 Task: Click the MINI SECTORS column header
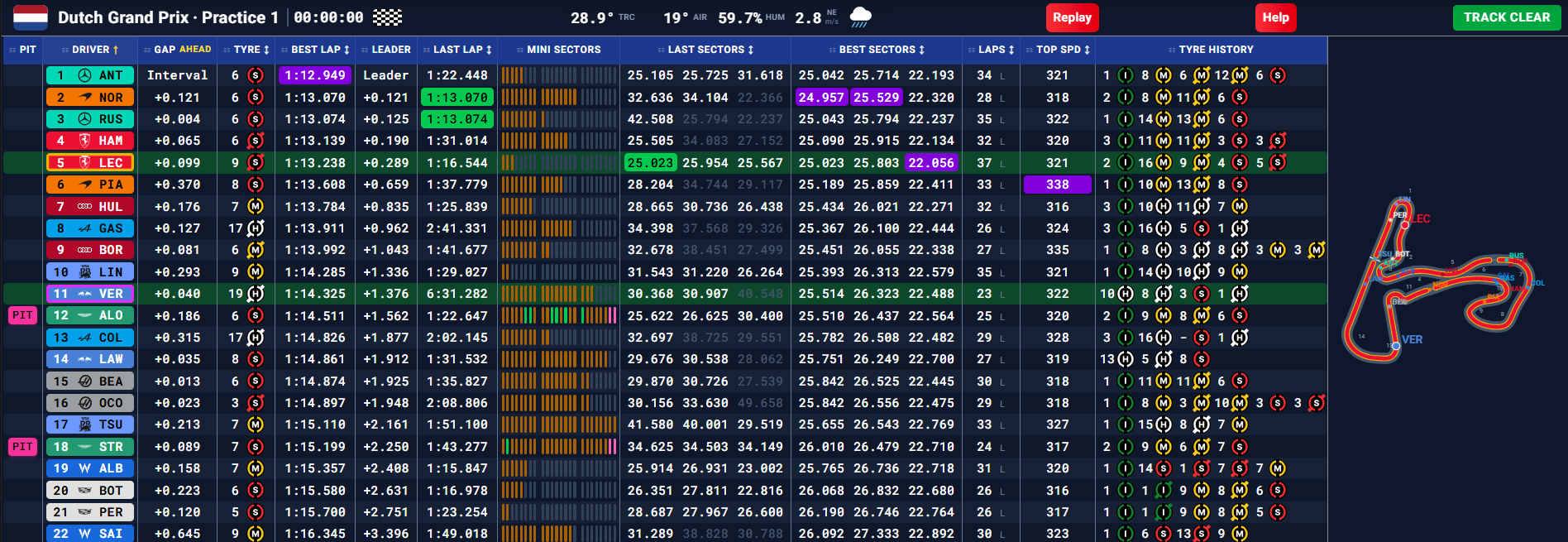pos(558,50)
